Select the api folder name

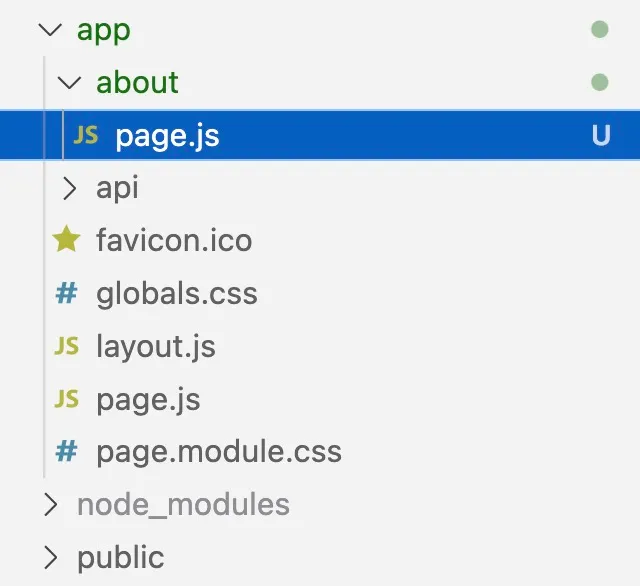pos(117,189)
